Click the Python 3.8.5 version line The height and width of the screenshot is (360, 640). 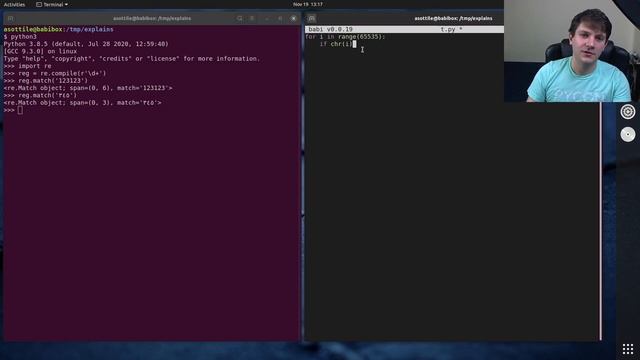pyautogui.click(x=86, y=44)
